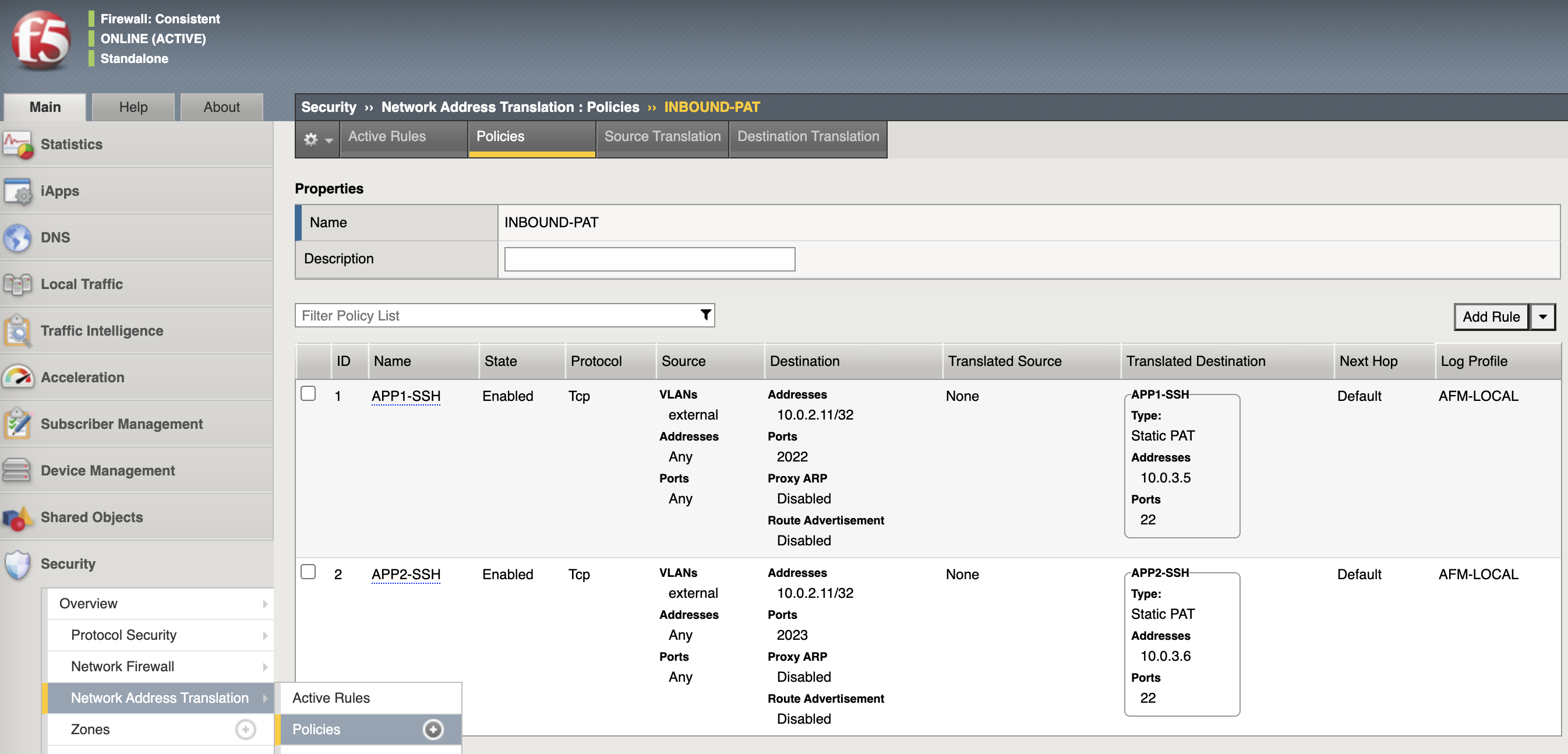The width and height of the screenshot is (1568, 754).
Task: Open the APP2-SSH rule link
Action: (406, 575)
